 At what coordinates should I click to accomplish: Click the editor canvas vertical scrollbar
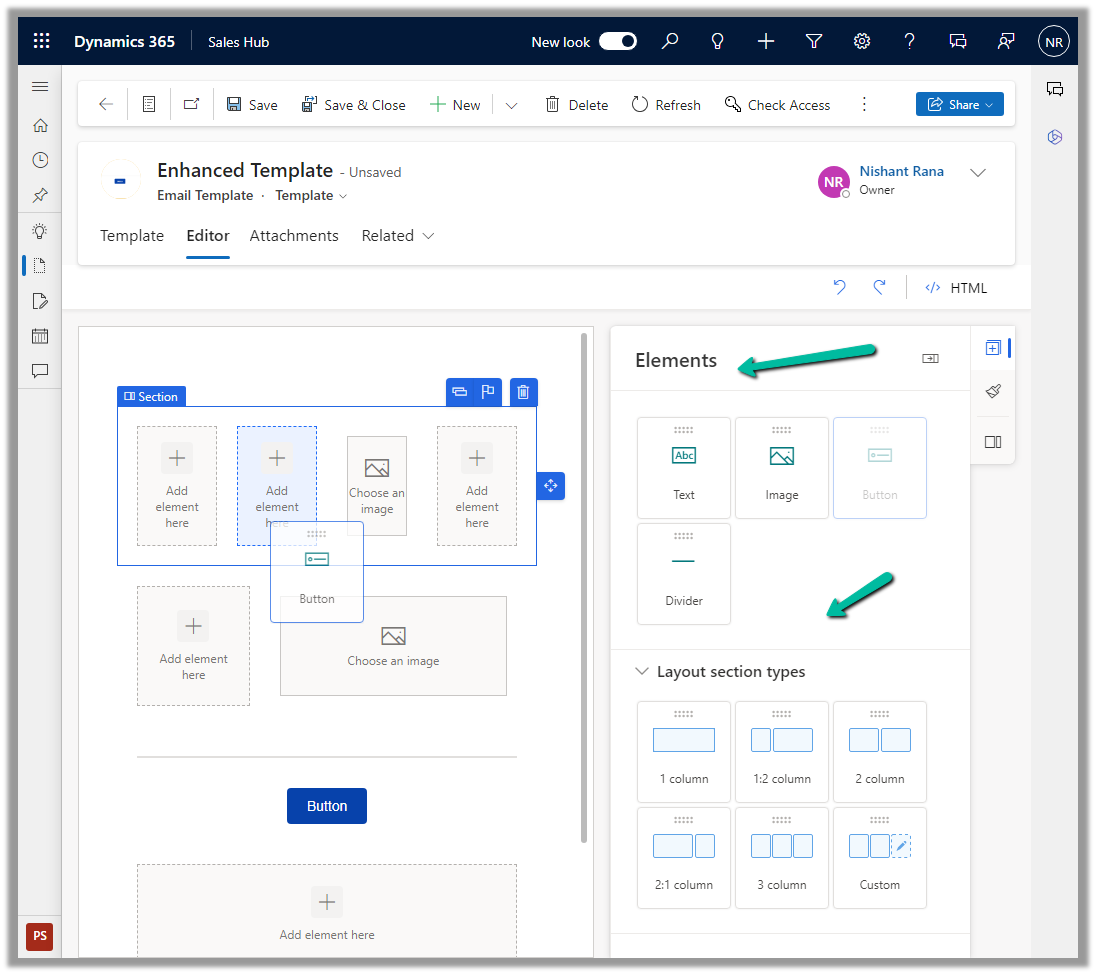pos(583,588)
